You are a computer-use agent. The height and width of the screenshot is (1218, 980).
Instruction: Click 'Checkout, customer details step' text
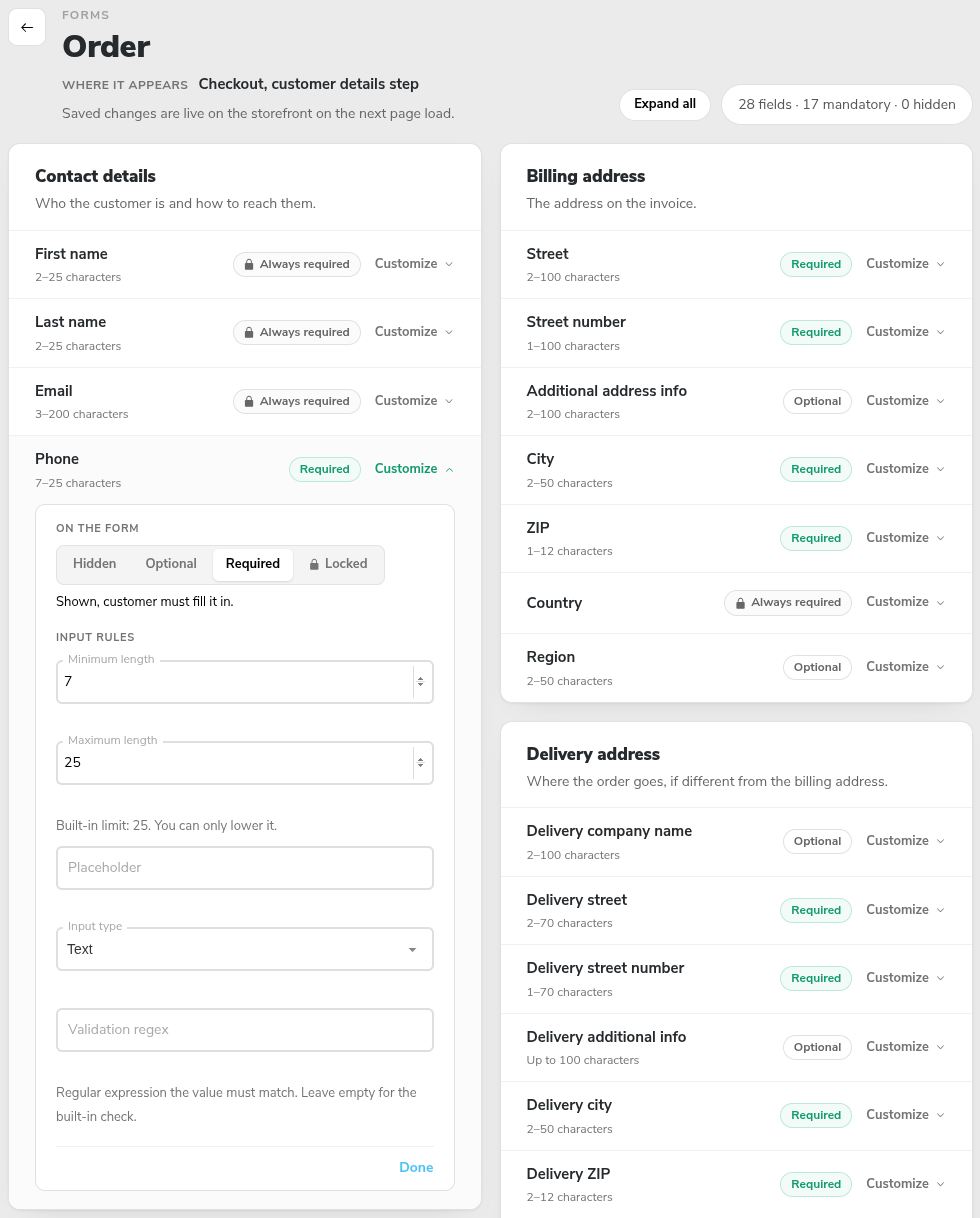[309, 84]
